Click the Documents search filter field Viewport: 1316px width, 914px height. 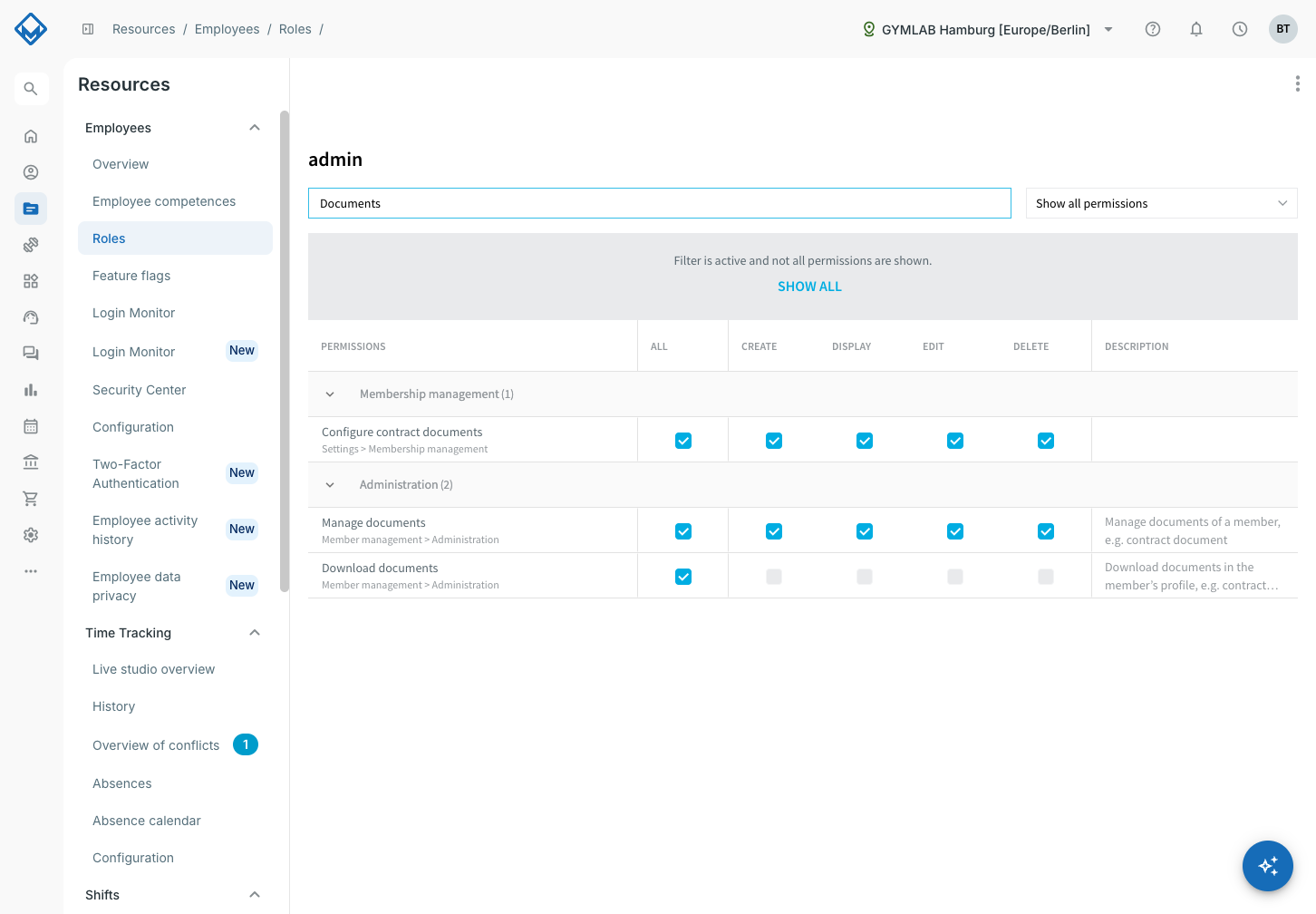(x=660, y=203)
